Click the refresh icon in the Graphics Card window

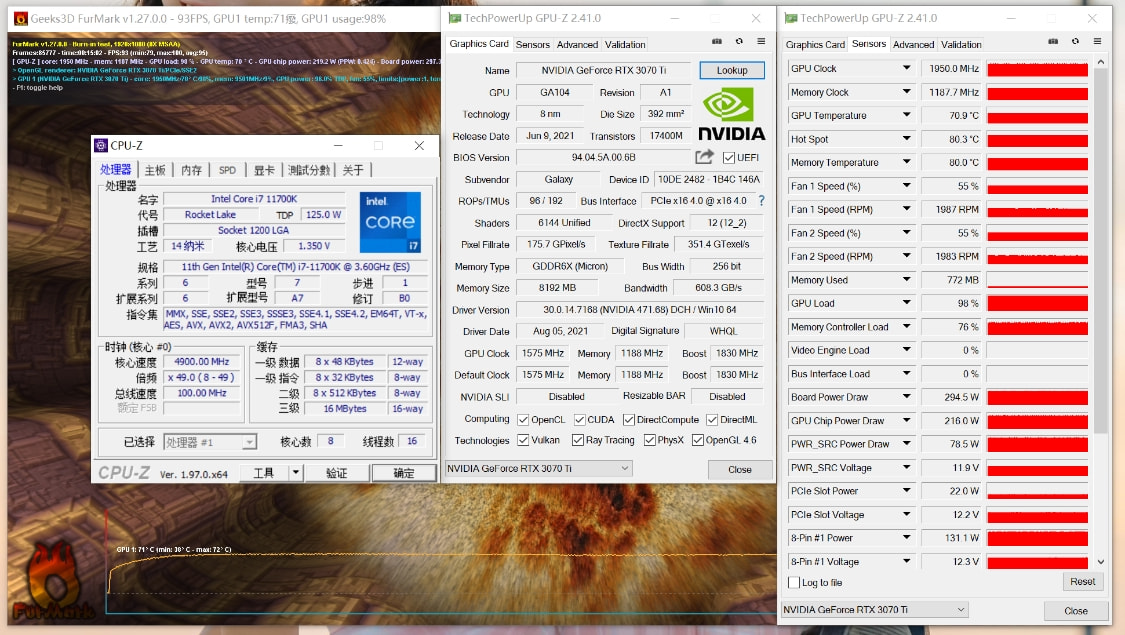(x=739, y=42)
